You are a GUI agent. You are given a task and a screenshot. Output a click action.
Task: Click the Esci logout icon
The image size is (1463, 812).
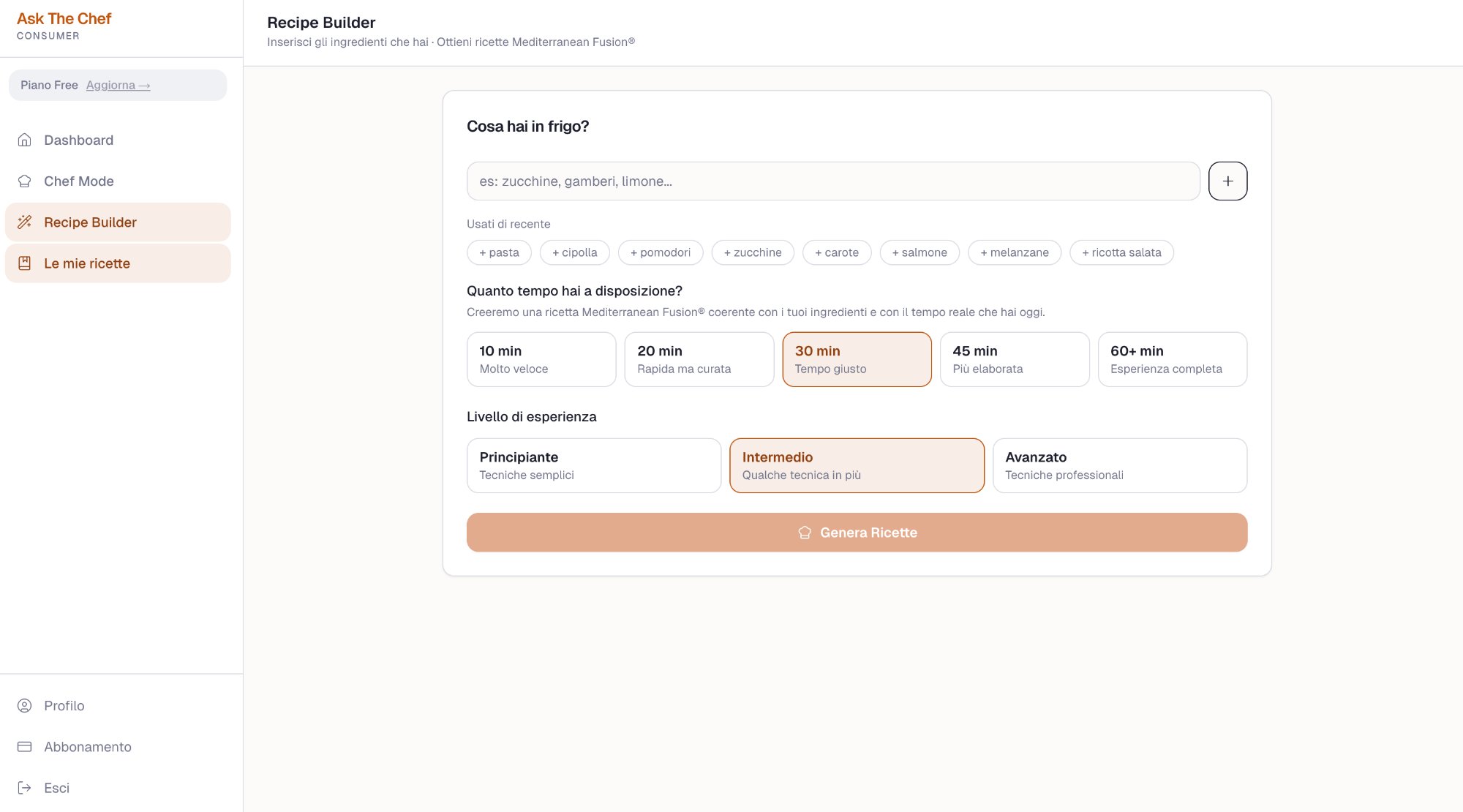coord(24,787)
